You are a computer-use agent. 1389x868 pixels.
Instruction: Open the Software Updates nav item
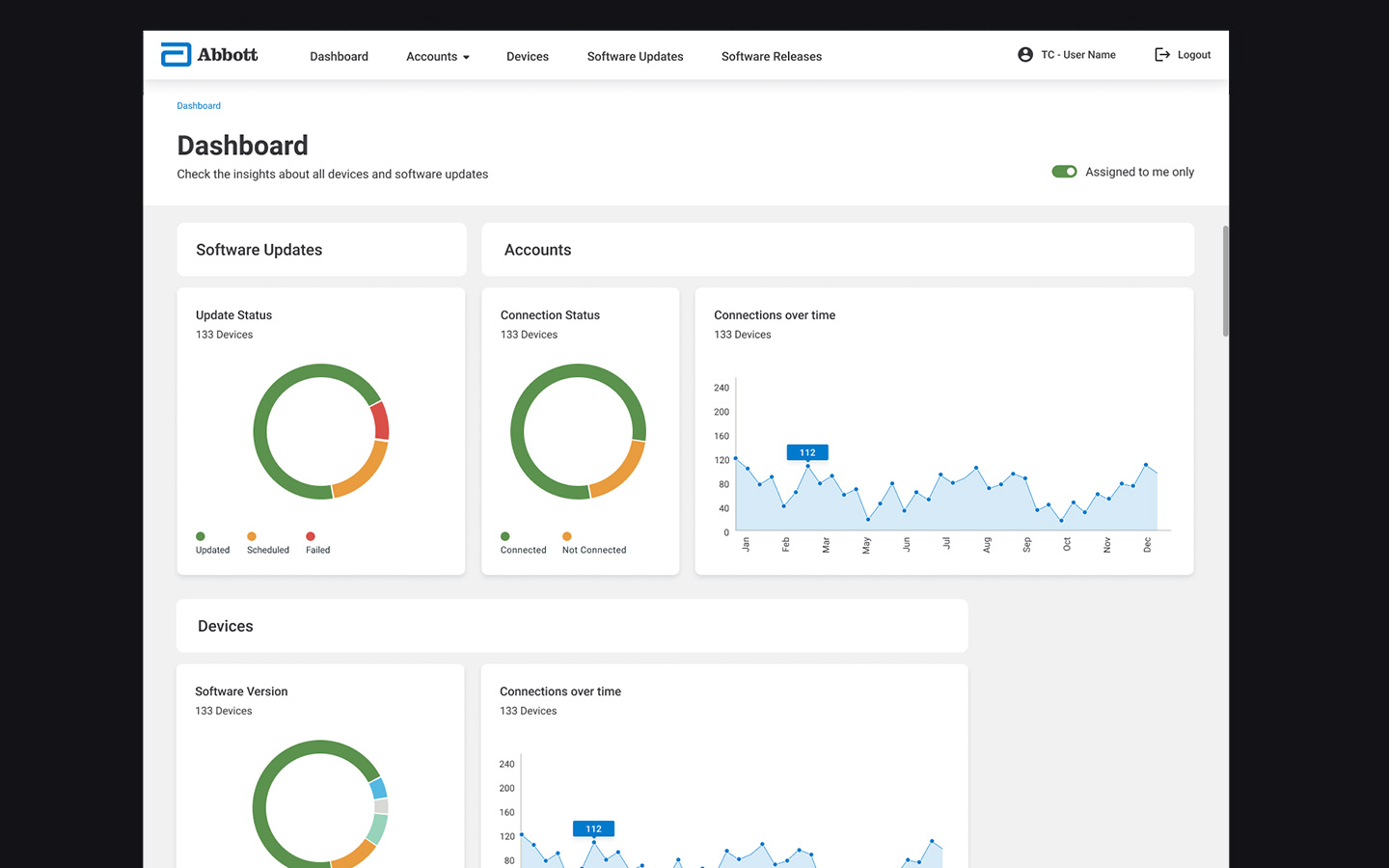(635, 57)
